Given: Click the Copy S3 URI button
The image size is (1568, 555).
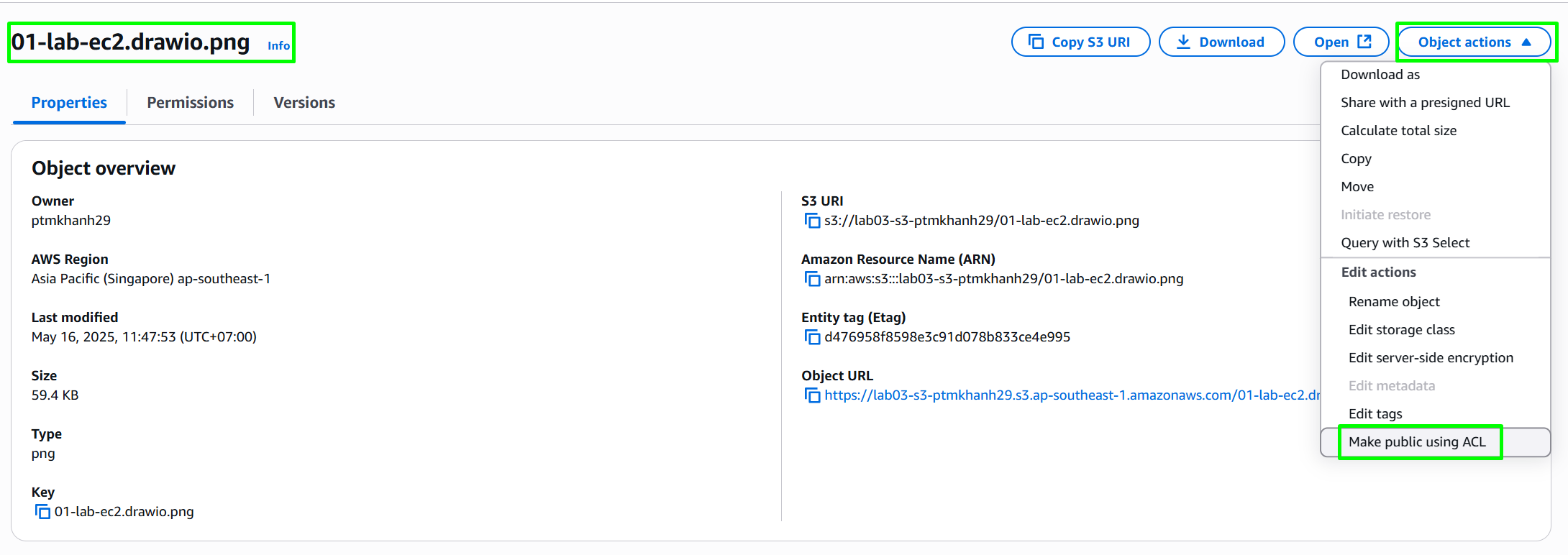Looking at the screenshot, I should (1080, 42).
